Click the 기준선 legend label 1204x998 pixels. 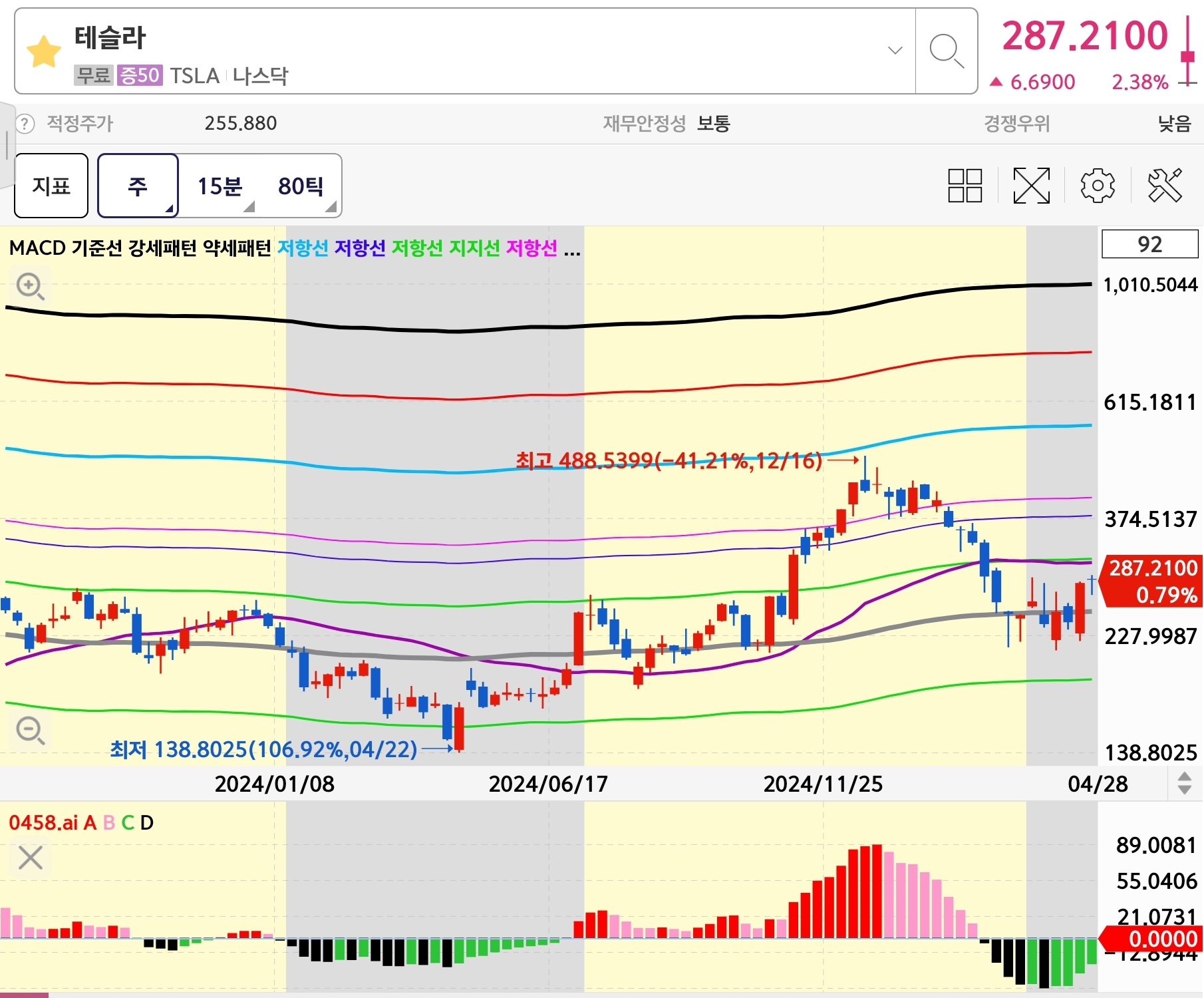pos(96,248)
